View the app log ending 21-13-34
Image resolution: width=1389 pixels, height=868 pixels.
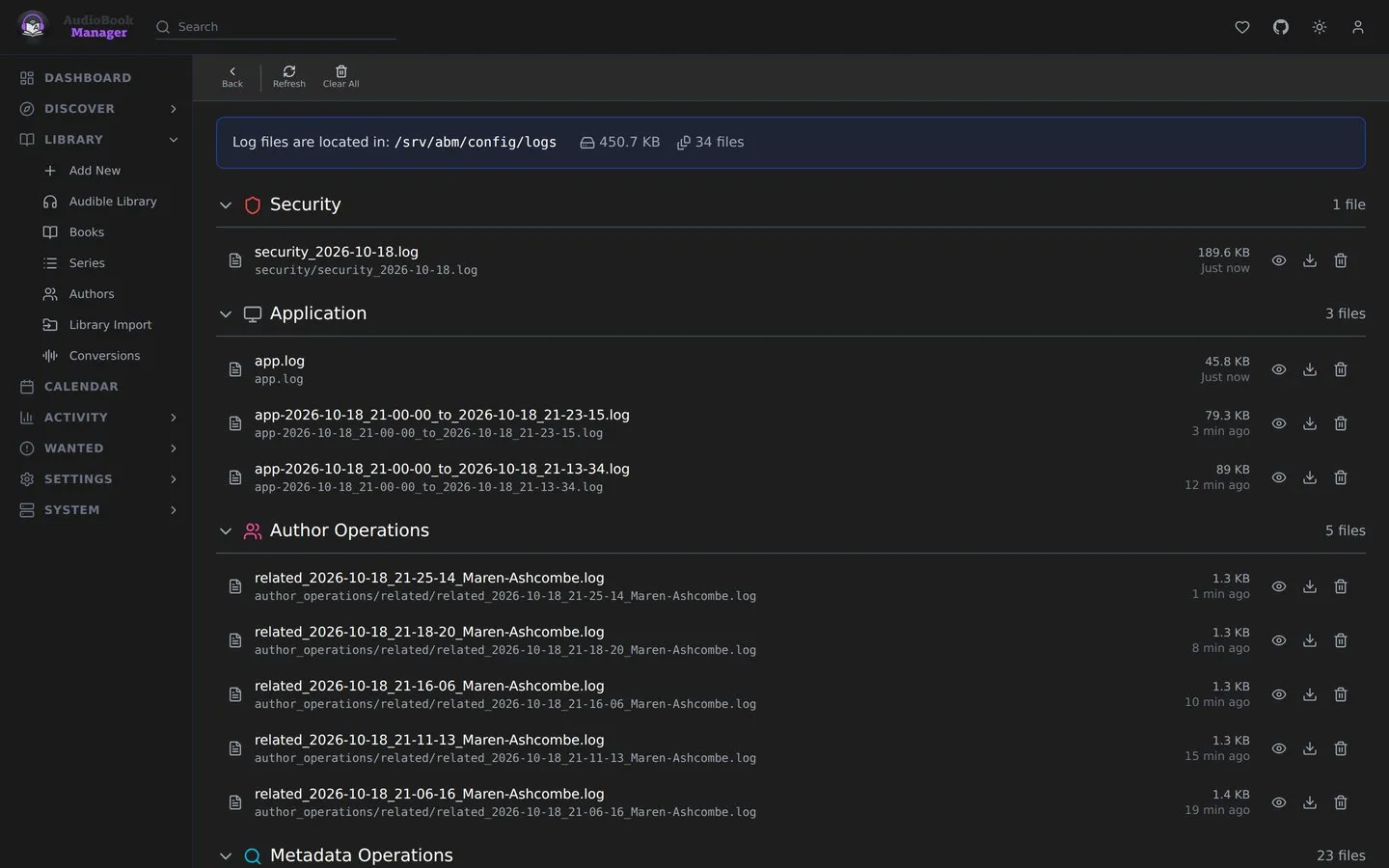(1279, 477)
